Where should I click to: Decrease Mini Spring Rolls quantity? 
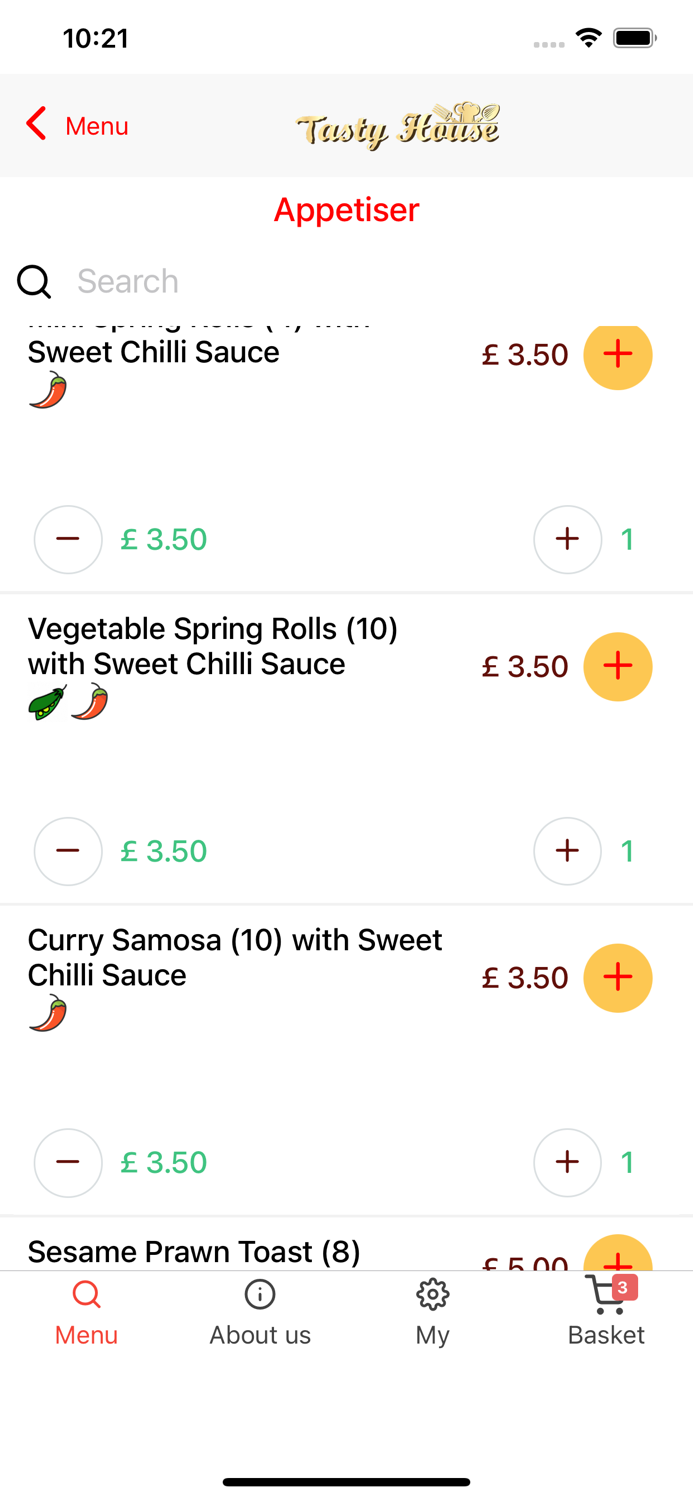pyautogui.click(x=68, y=539)
